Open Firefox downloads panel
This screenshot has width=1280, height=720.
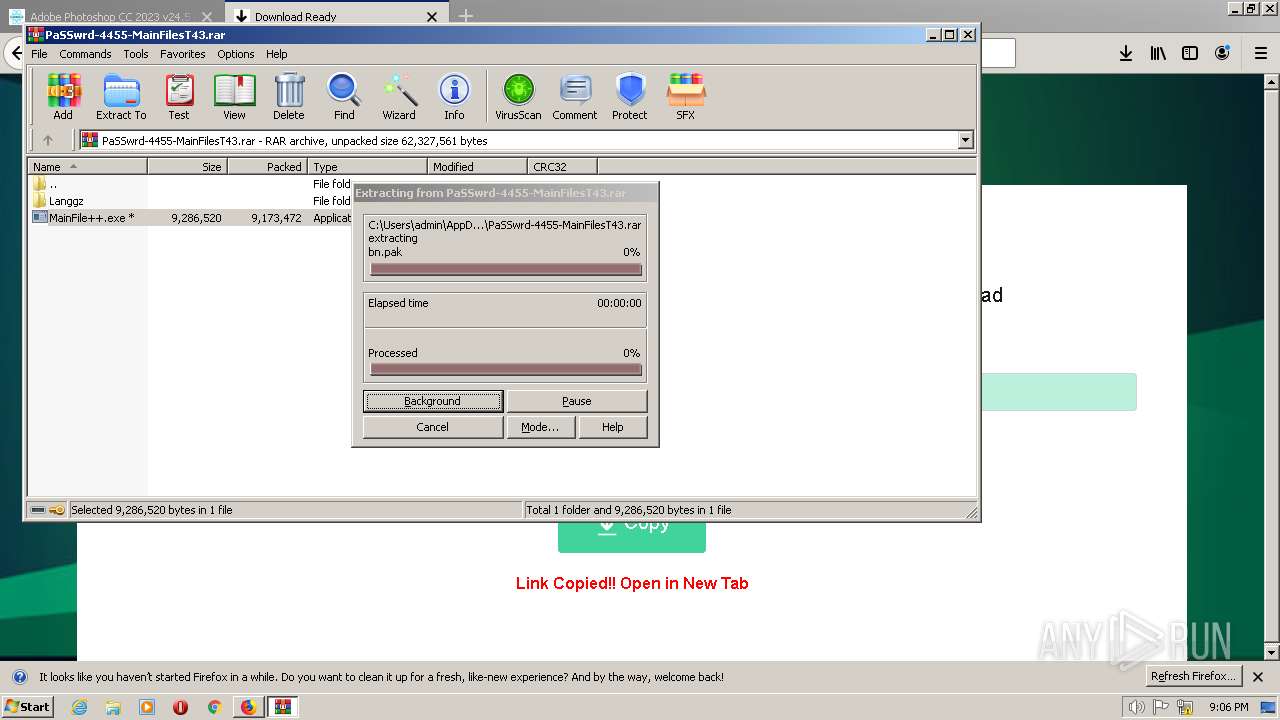pyautogui.click(x=1126, y=54)
